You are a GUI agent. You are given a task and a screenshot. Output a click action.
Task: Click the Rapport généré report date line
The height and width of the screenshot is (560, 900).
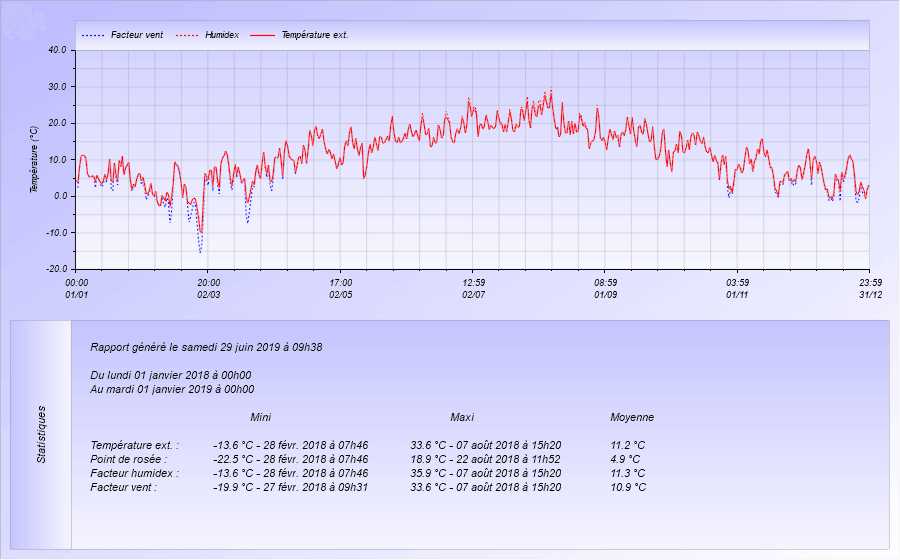[x=206, y=348]
